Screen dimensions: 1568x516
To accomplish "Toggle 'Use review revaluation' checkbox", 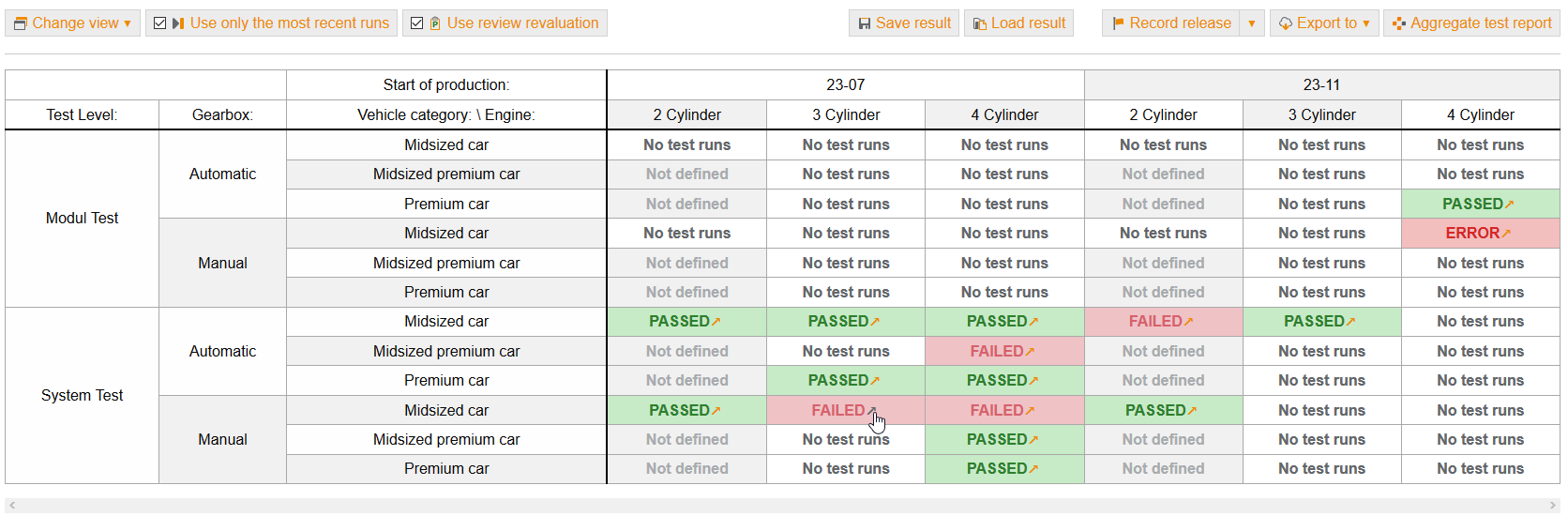I will (x=417, y=23).
